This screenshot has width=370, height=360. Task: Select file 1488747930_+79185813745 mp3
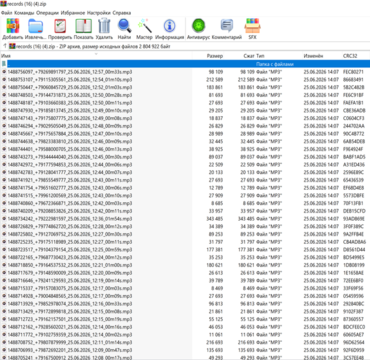[70, 110]
